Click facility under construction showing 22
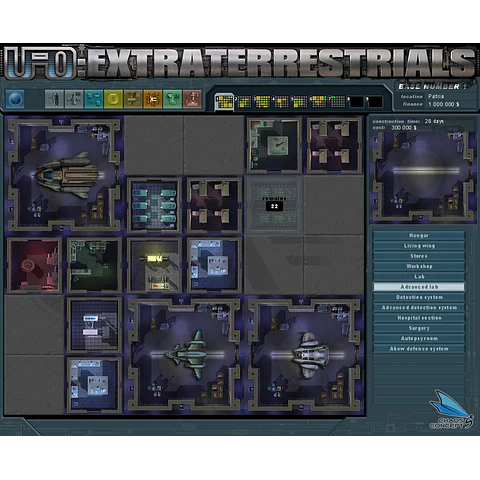Image resolution: width=480 pixels, height=480 pixels. (x=274, y=205)
